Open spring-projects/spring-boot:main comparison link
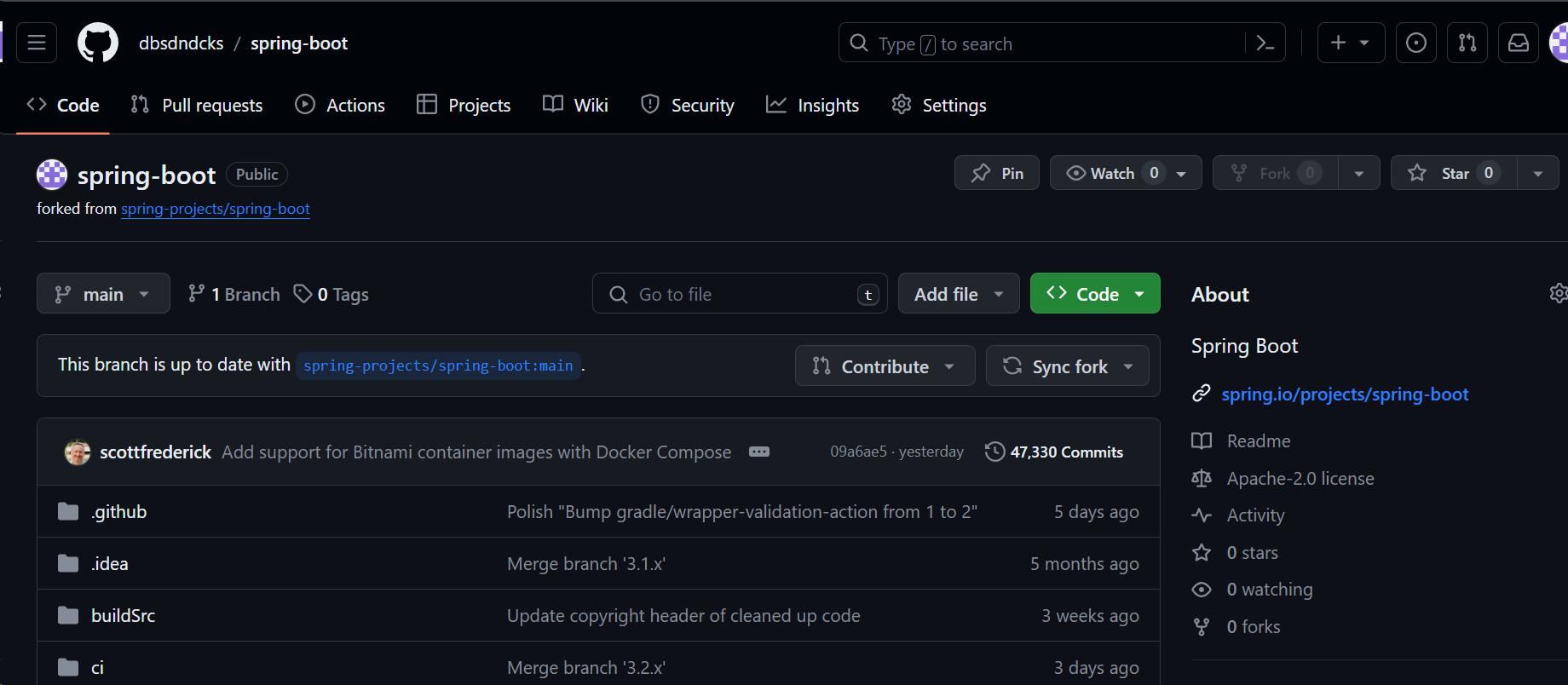The height and width of the screenshot is (685, 1568). tap(438, 366)
